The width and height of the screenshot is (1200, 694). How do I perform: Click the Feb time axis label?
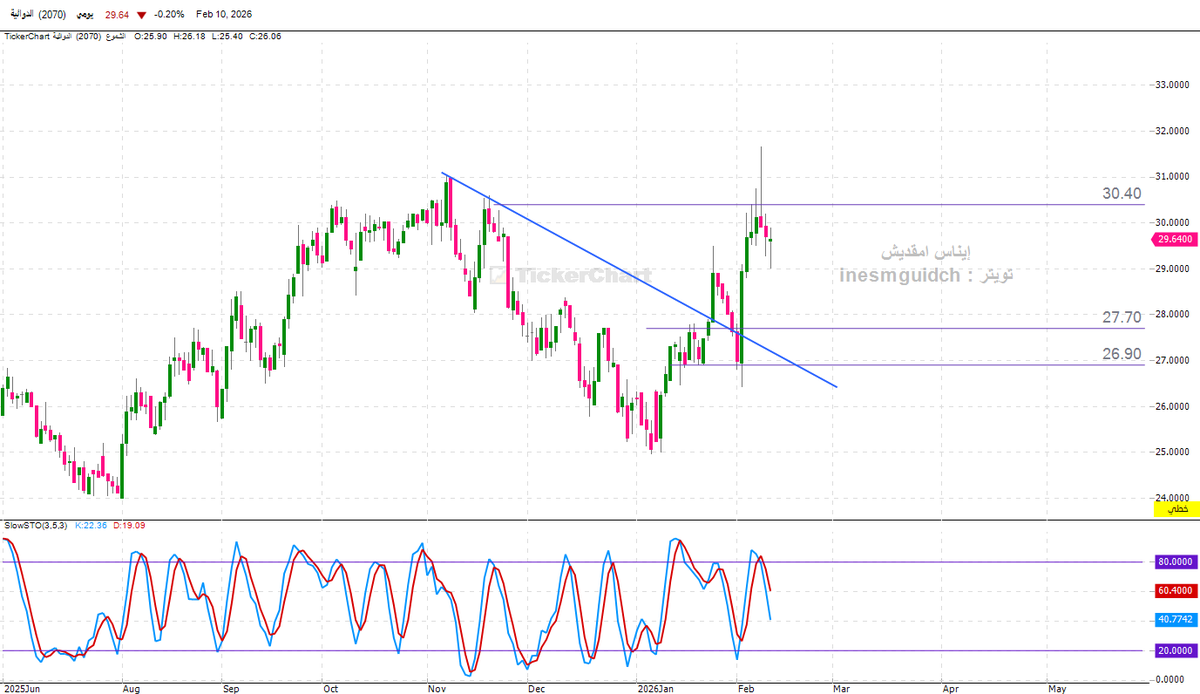[x=745, y=688]
